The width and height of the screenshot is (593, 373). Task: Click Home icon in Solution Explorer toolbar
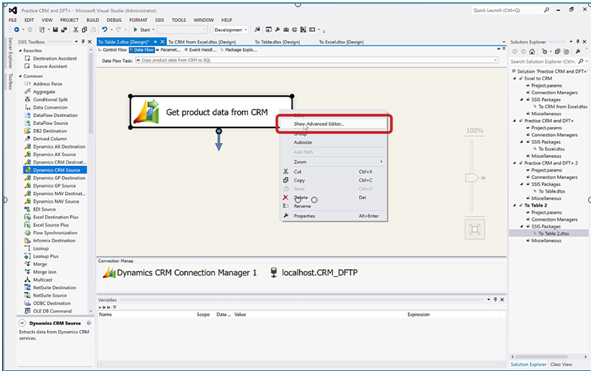(532, 52)
